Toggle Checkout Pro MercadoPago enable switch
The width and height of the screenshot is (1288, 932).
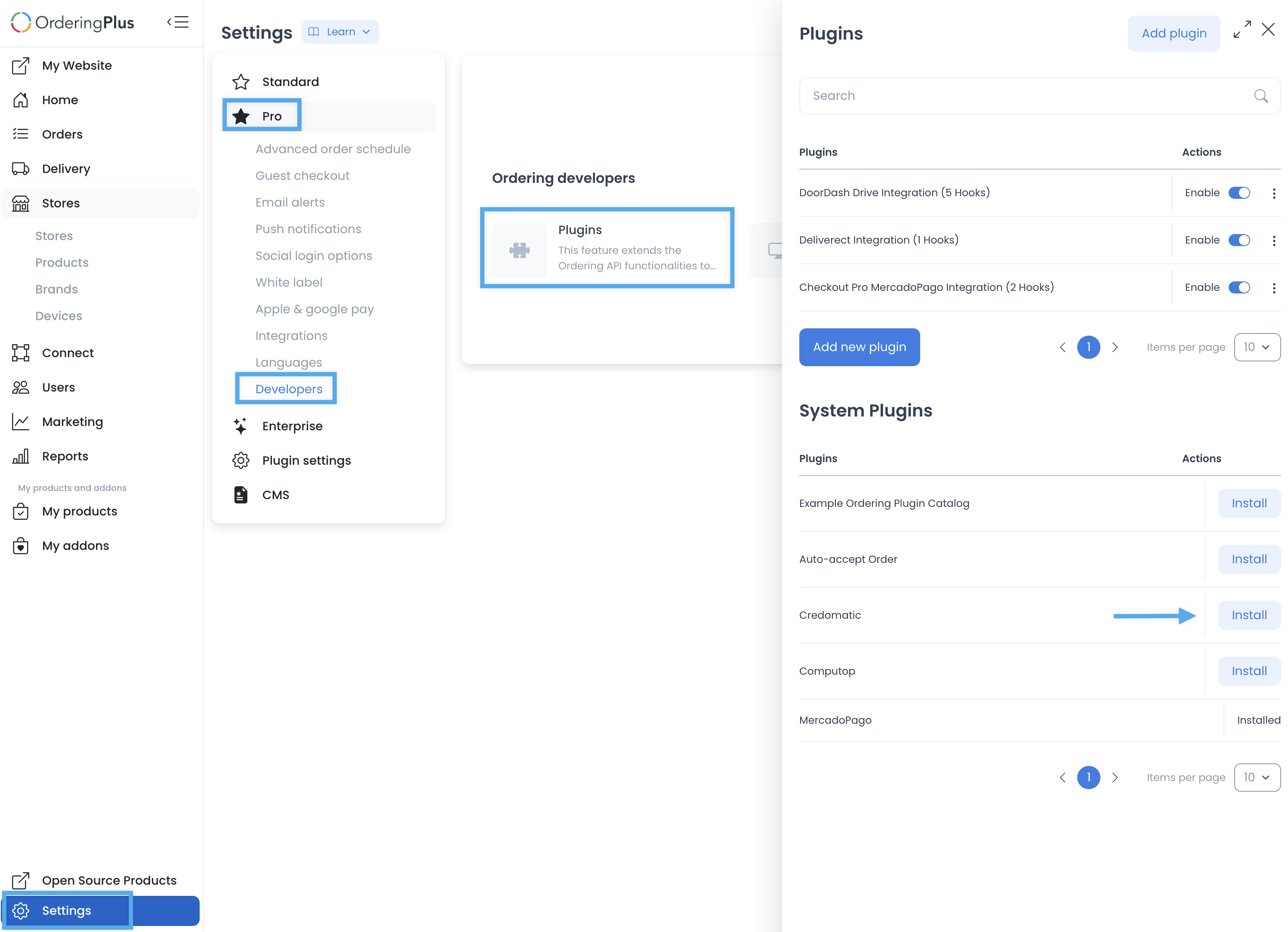pos(1239,287)
